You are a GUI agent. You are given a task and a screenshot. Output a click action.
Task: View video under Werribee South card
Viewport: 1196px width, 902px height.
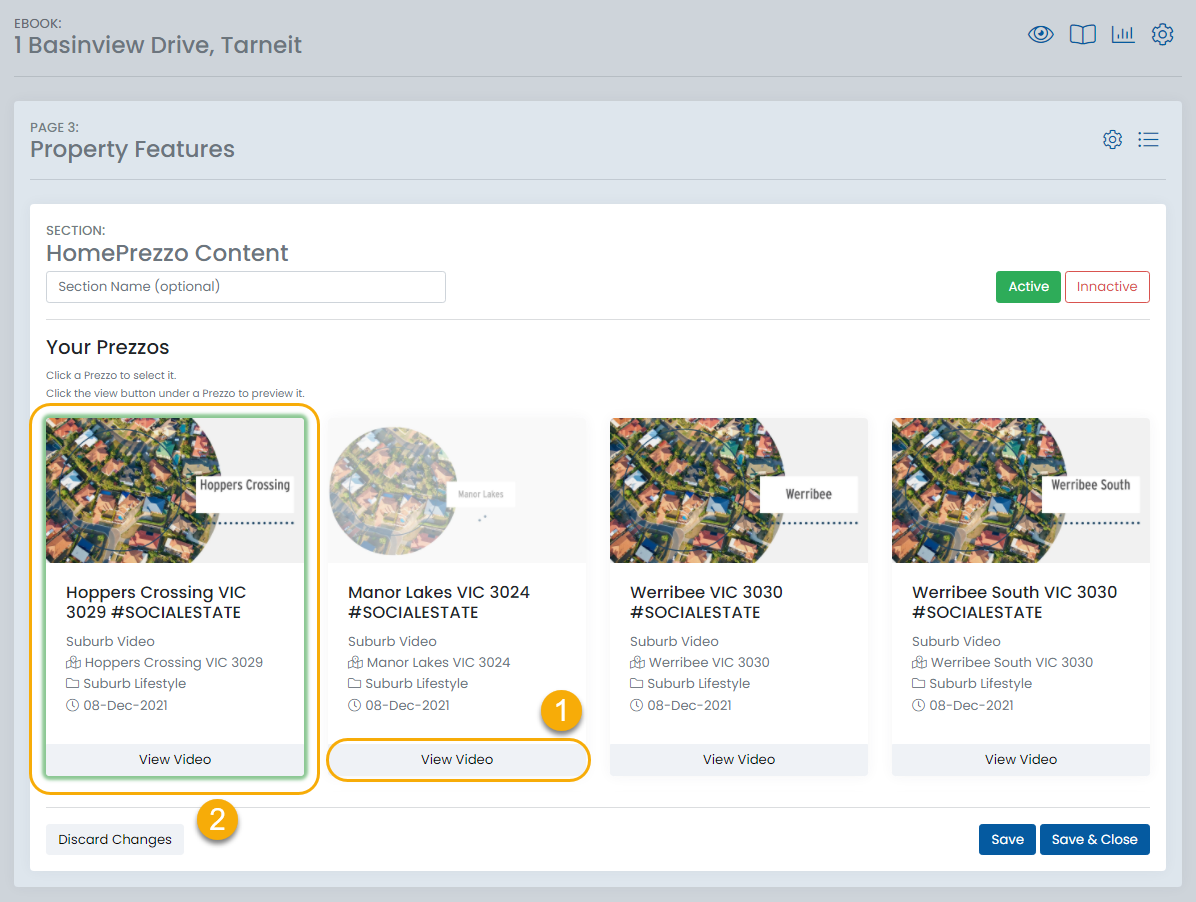coord(1021,760)
